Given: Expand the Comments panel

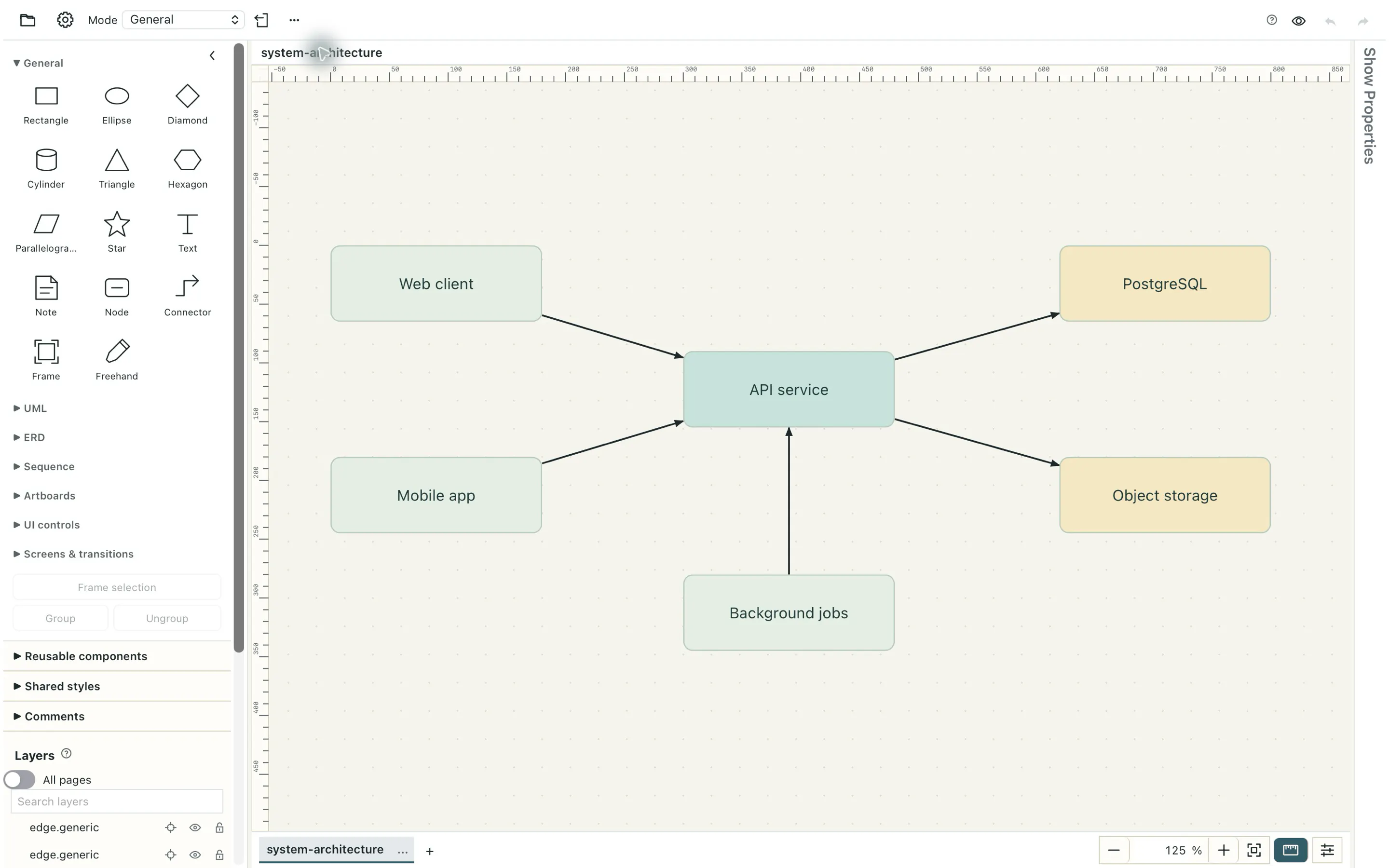Looking at the screenshot, I should pos(117,717).
